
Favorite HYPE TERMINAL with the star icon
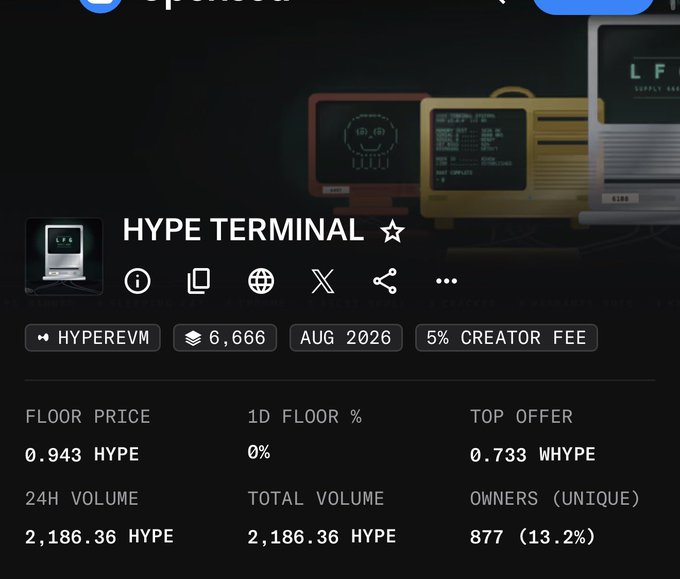coord(392,231)
